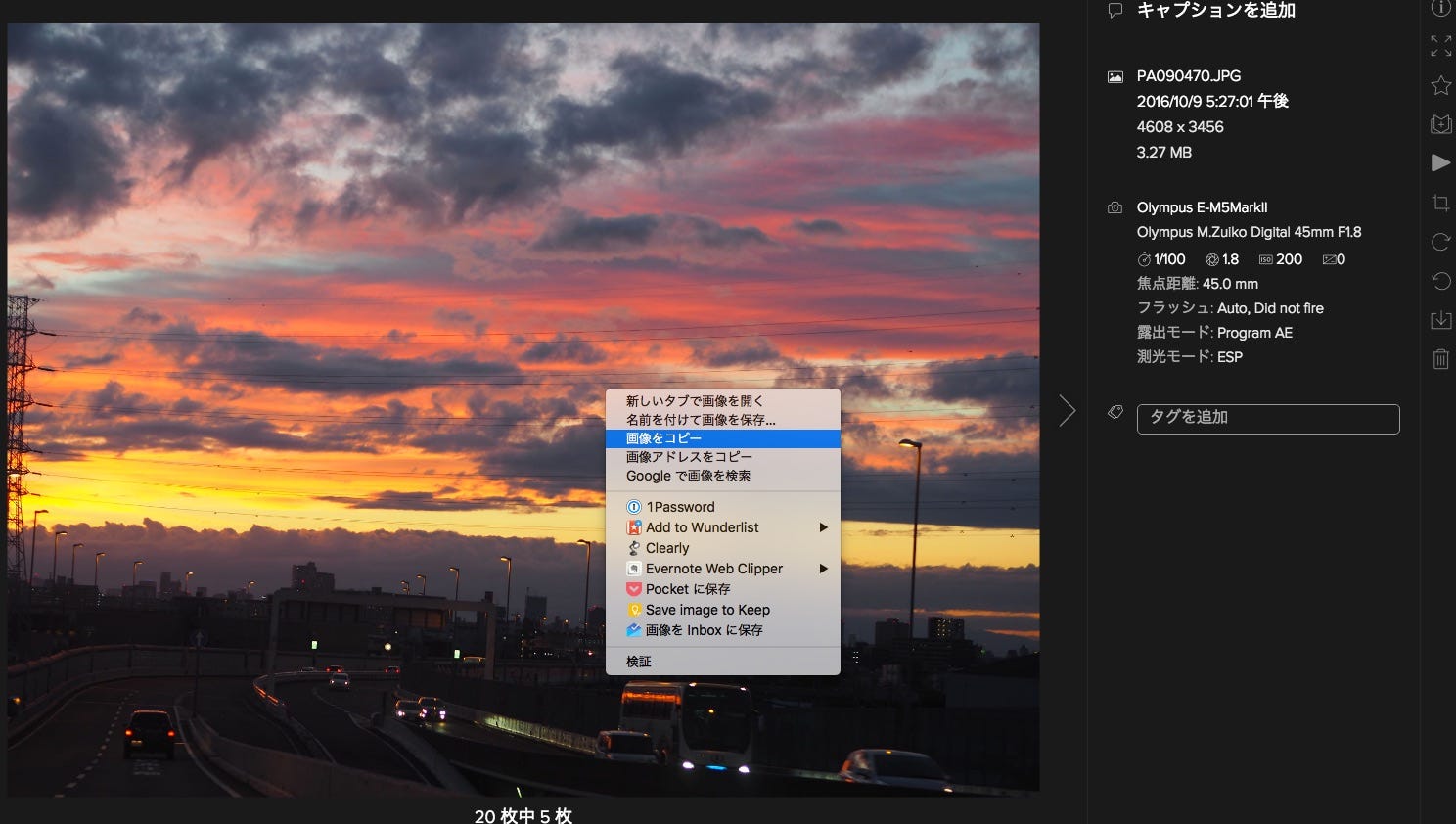The height and width of the screenshot is (824, 1456).
Task: Choose Pocket に保存 in context menu
Action: (723, 589)
